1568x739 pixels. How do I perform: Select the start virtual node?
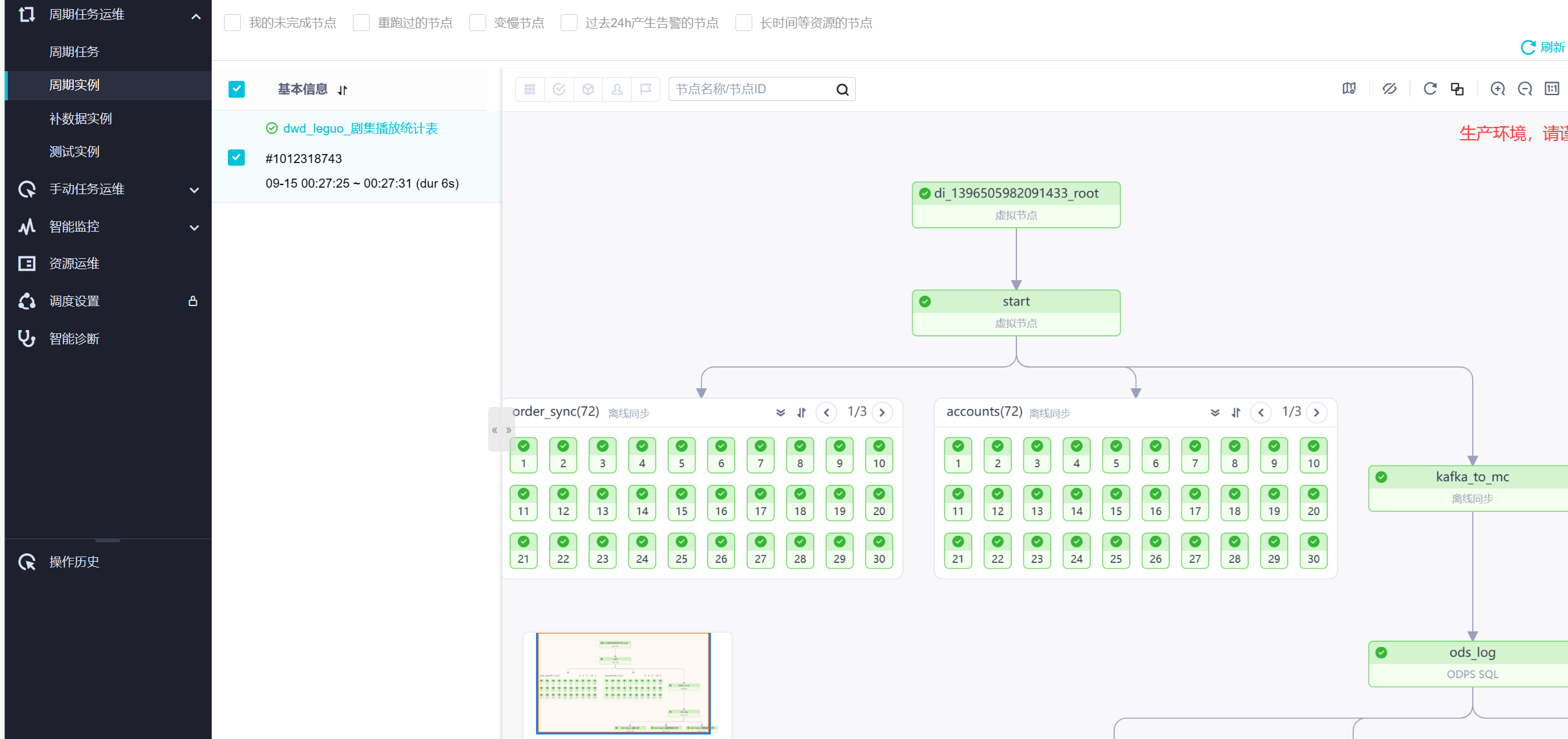[x=1016, y=313]
